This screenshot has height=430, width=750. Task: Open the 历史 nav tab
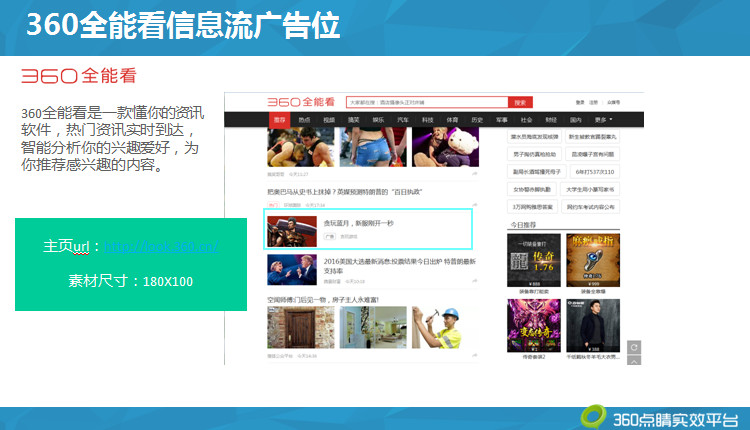click(477, 120)
